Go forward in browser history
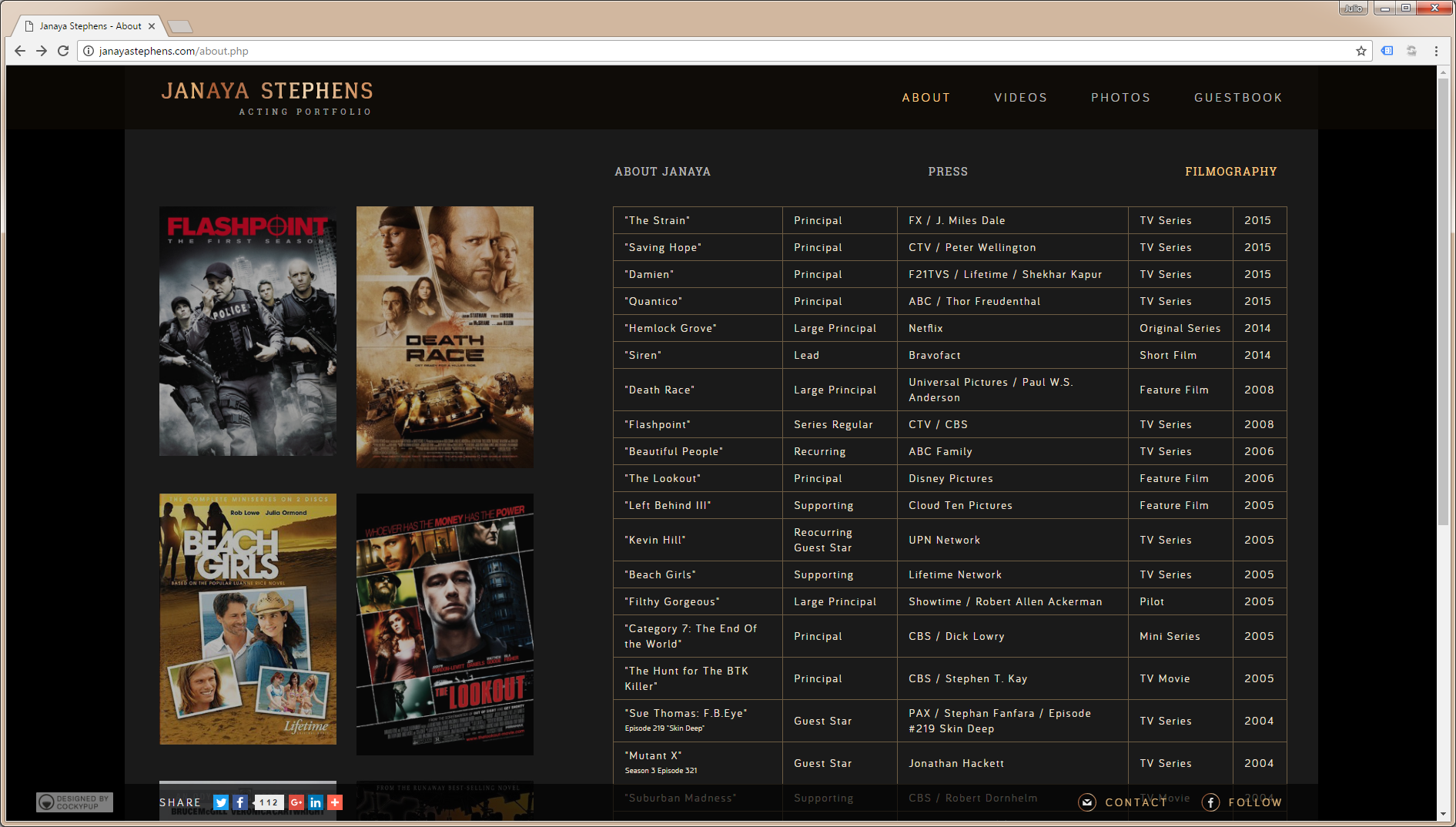1456x827 pixels. pyautogui.click(x=42, y=51)
